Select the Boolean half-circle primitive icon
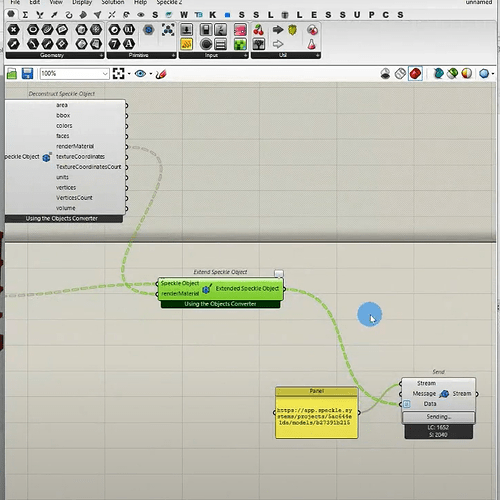The width and height of the screenshot is (500, 500). click(114, 30)
